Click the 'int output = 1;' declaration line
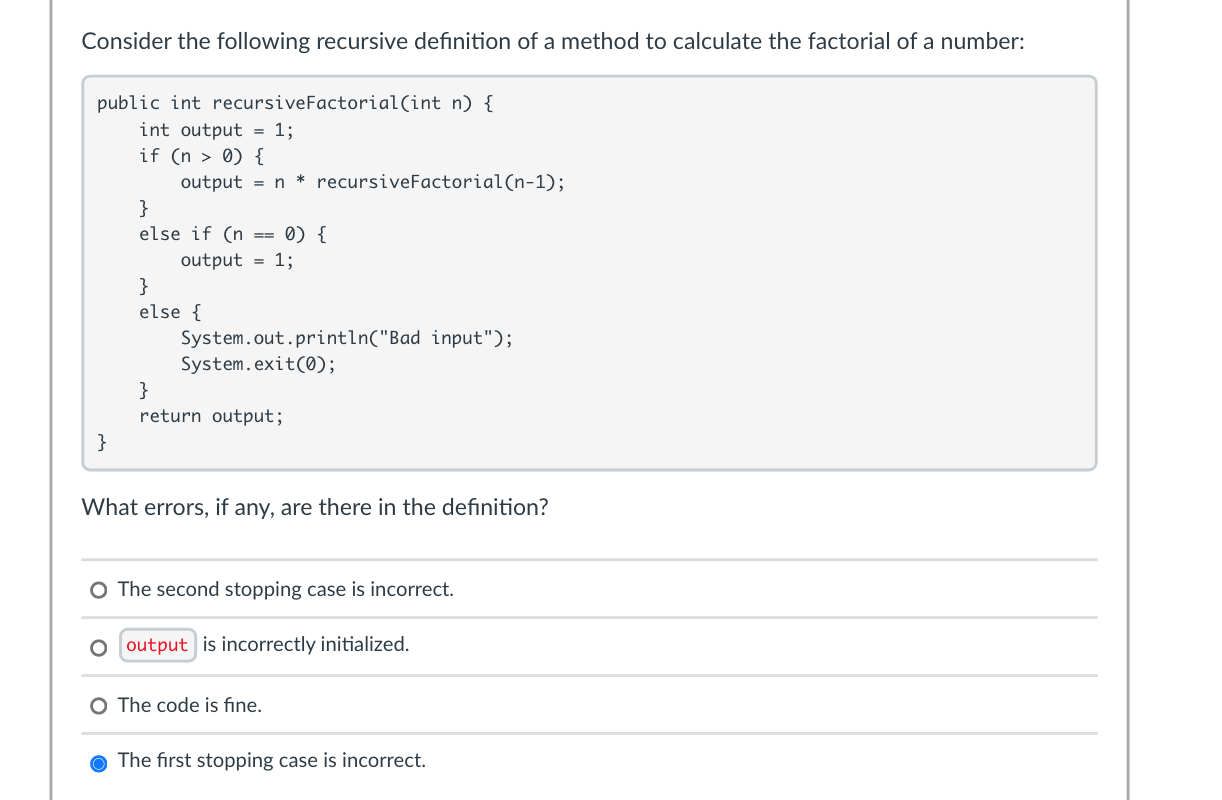Viewport: 1222px width, 800px height. click(x=217, y=129)
